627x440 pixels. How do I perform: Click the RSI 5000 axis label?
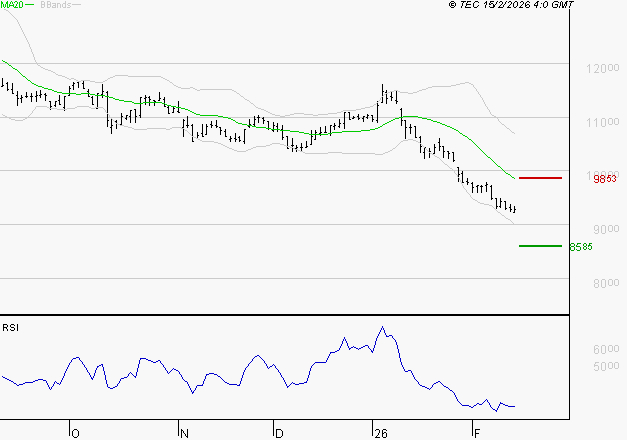click(x=606, y=366)
